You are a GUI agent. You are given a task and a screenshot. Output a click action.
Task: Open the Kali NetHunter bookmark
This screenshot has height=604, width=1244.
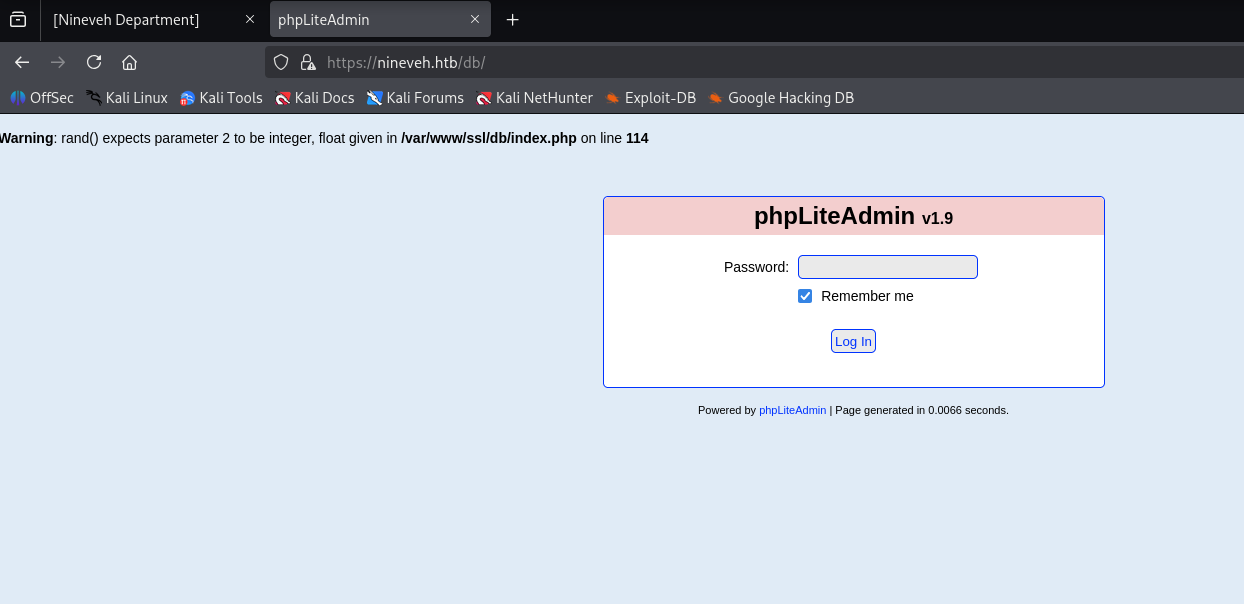tap(535, 98)
